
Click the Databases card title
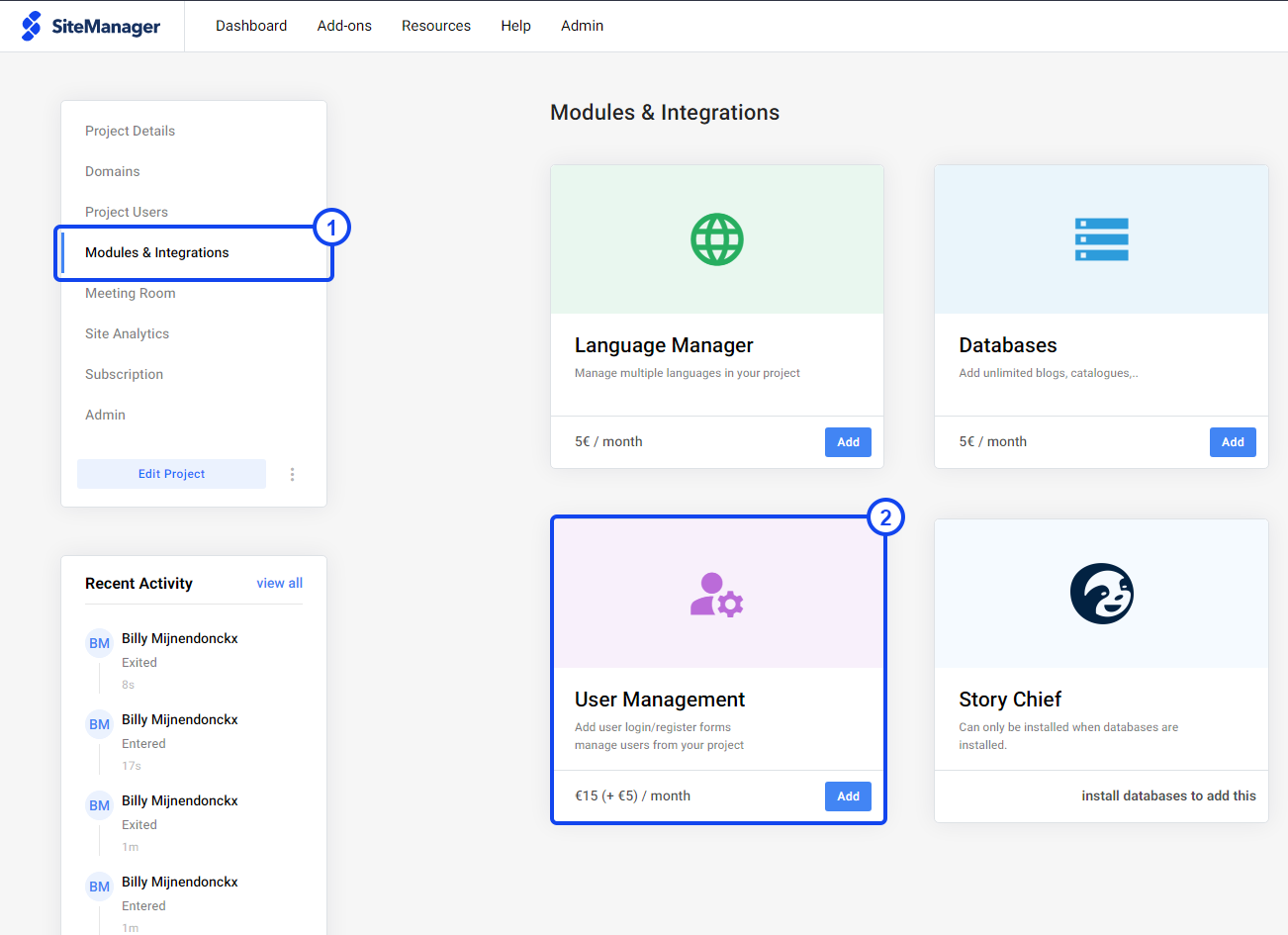(1008, 345)
